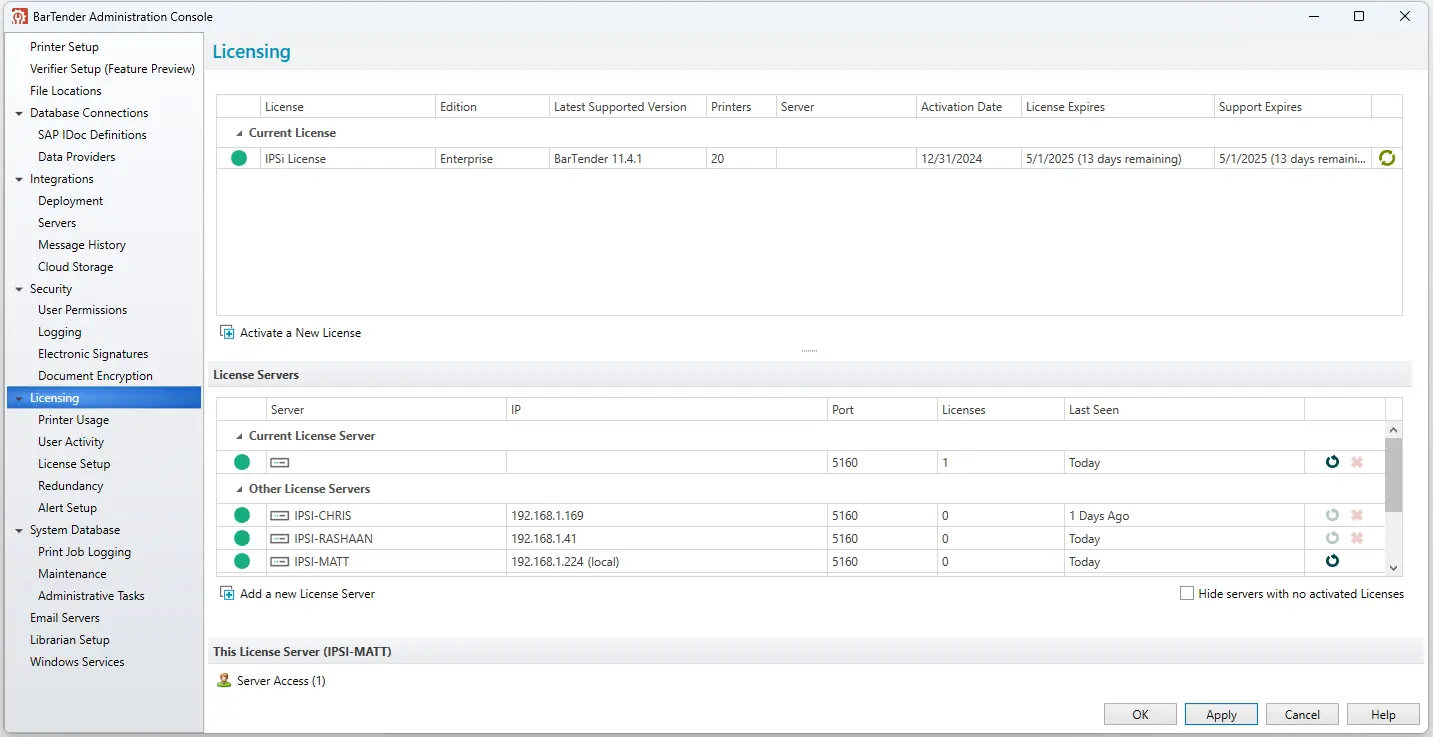
Task: Open Print Job Logging
Action: click(84, 552)
